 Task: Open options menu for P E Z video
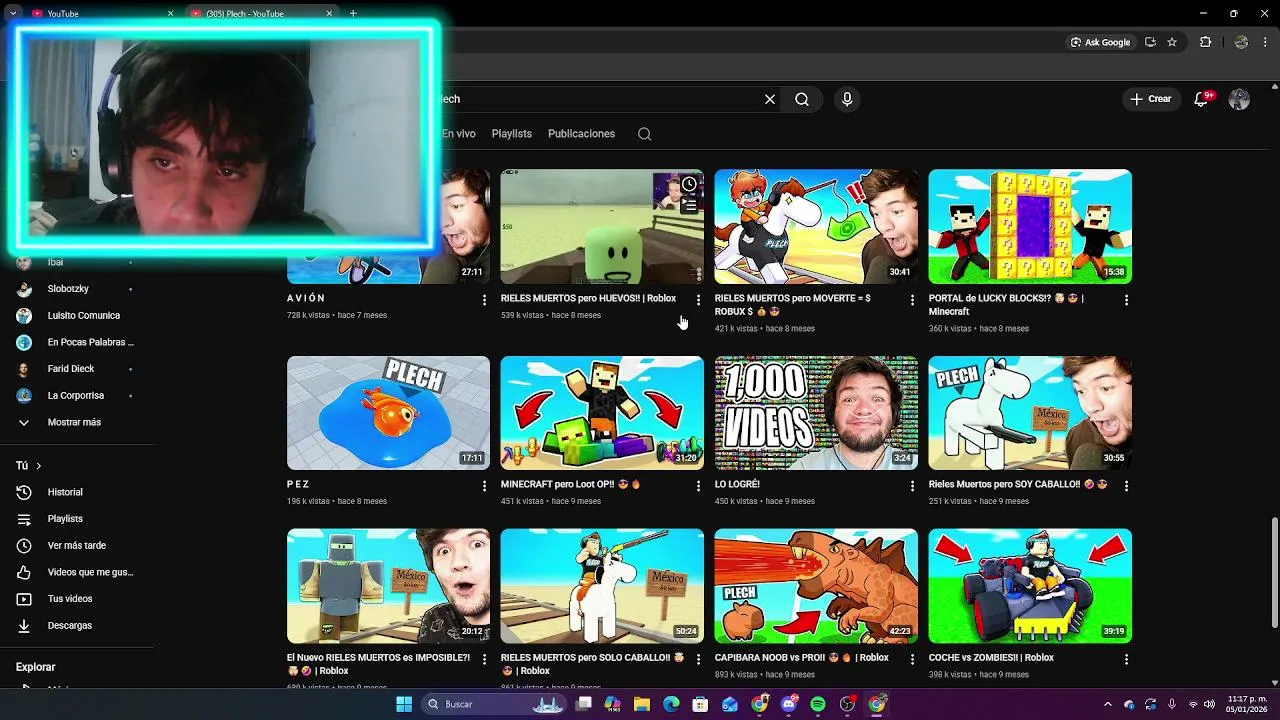484,486
